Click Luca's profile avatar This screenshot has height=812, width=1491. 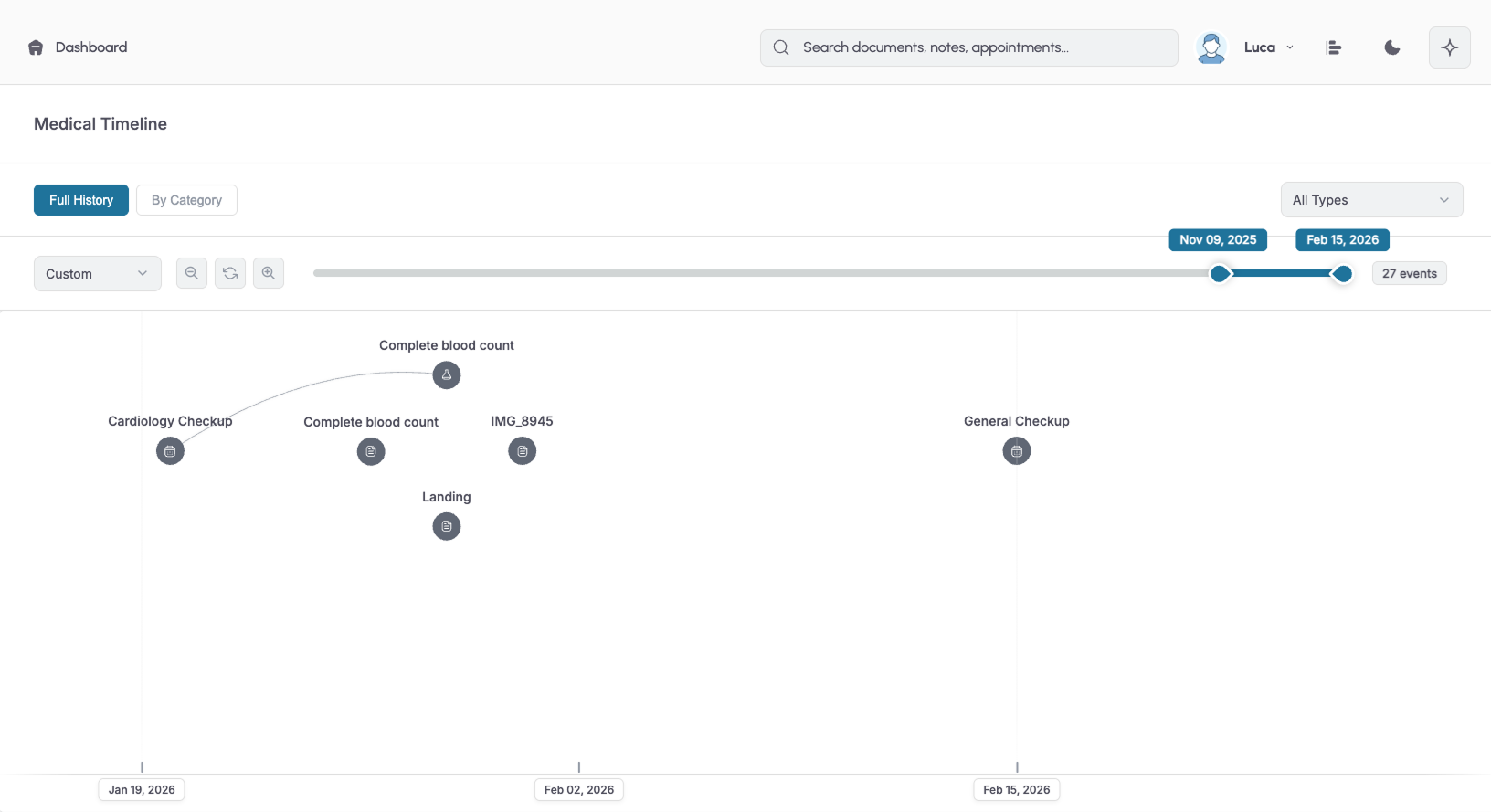click(1211, 47)
